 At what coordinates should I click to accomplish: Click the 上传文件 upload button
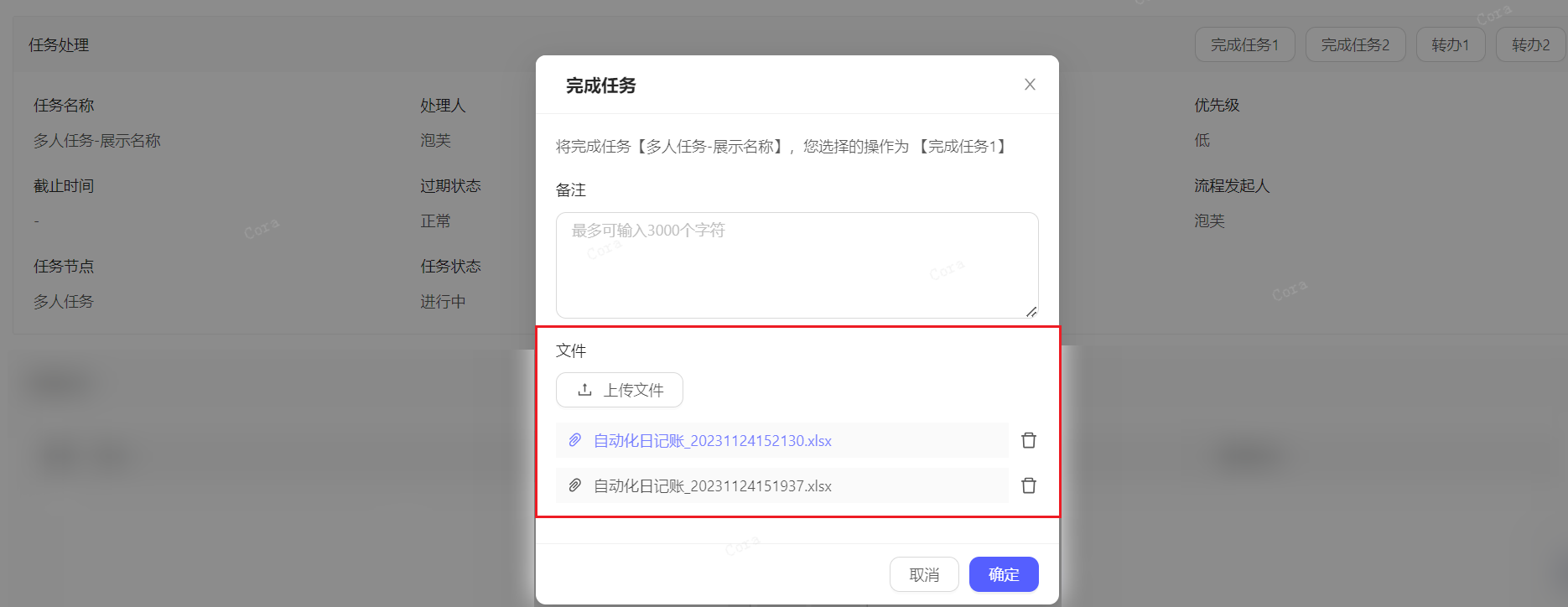tap(620, 390)
